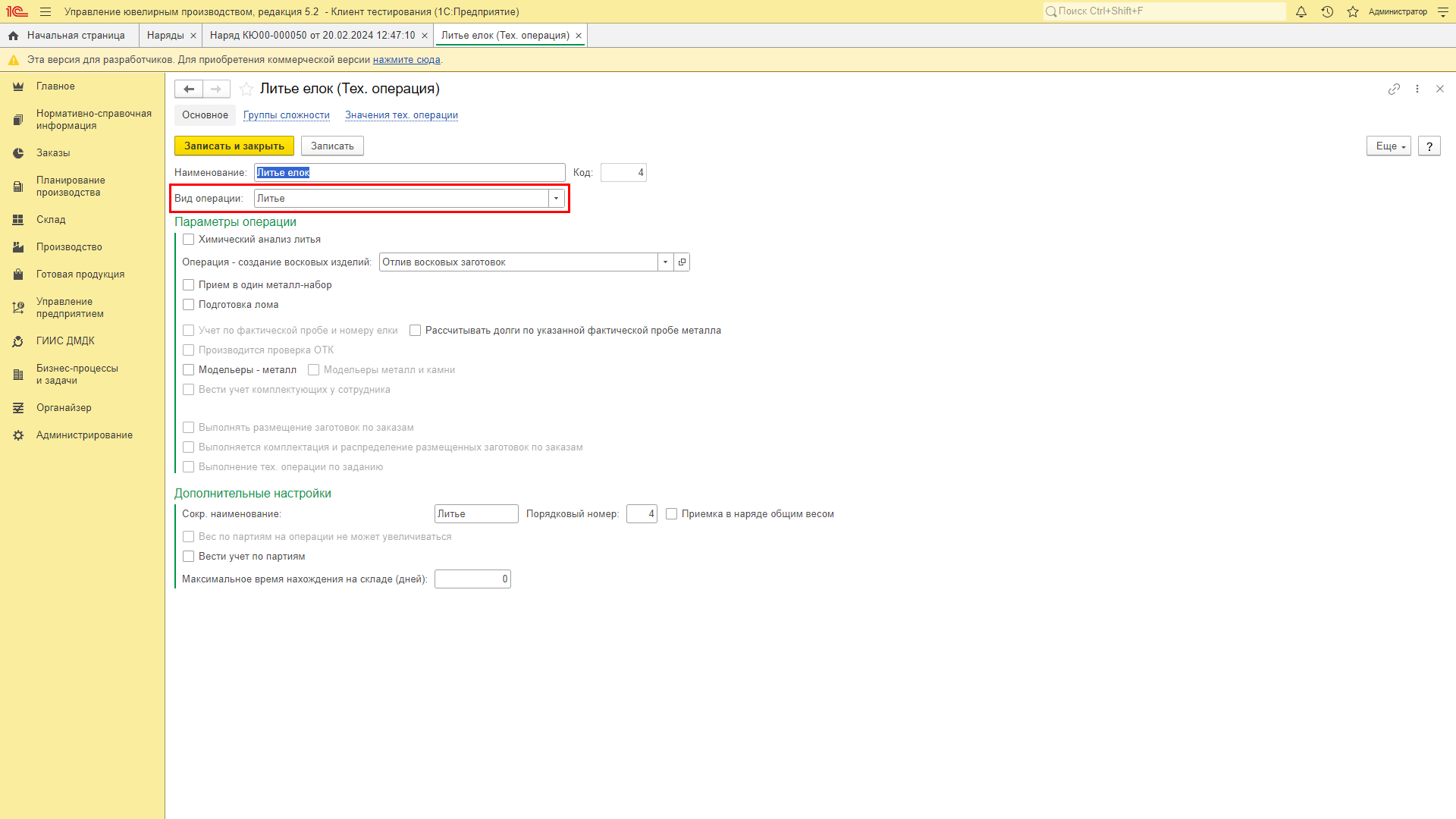
Task: Open favorites star in title bar
Action: [x=1353, y=11]
